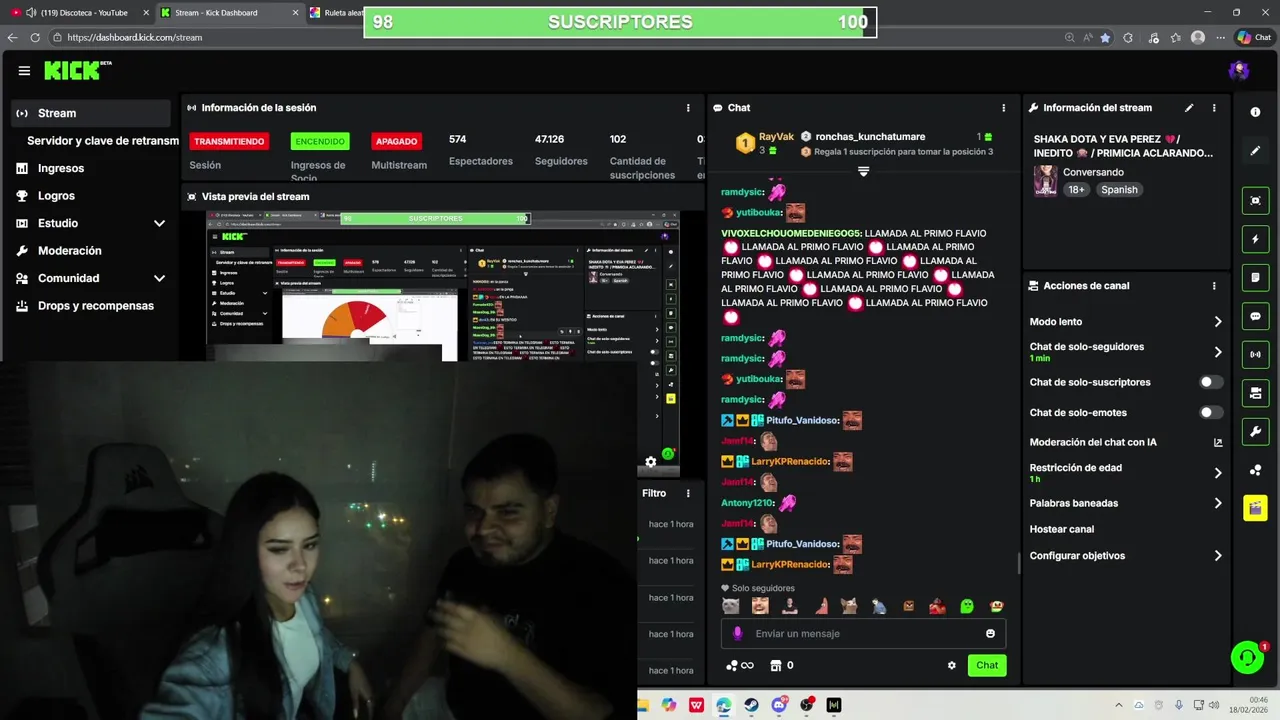Image resolution: width=1280 pixels, height=720 pixels.
Task: Click the Spanish language tag
Action: [1119, 190]
